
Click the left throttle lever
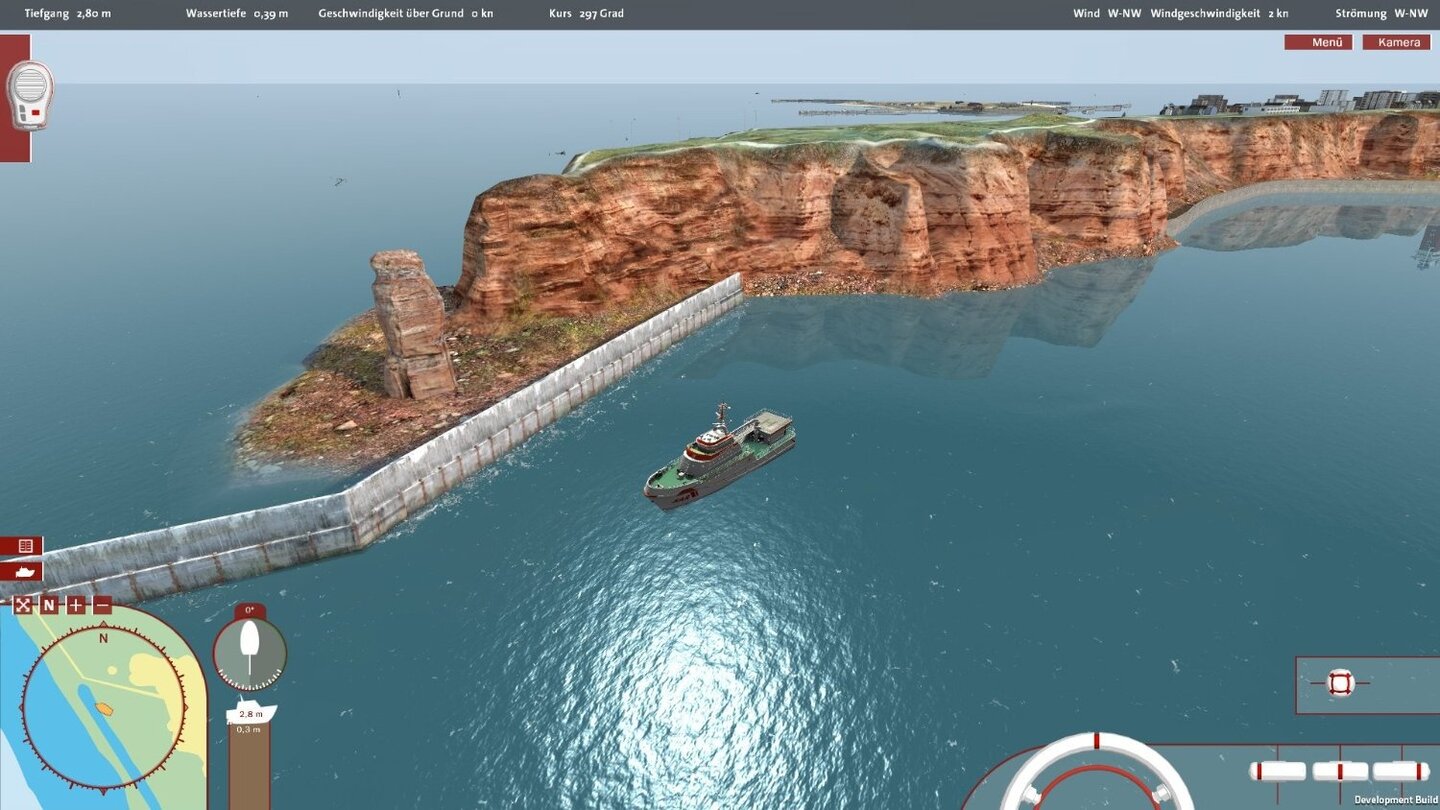pyautogui.click(x=1278, y=770)
